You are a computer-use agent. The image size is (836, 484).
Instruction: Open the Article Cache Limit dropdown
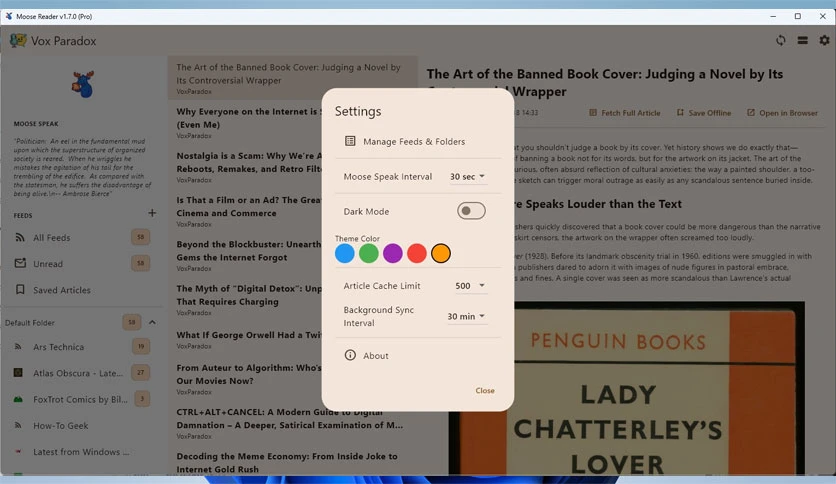pos(470,286)
